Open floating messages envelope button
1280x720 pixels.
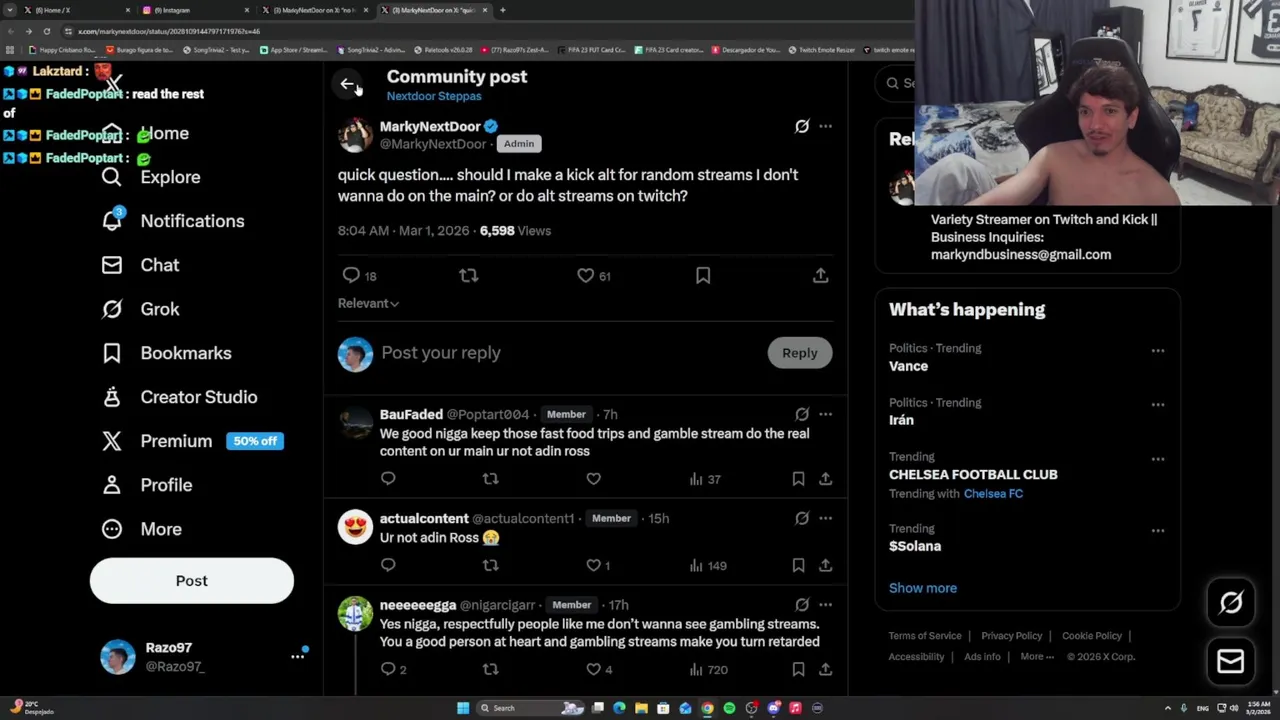coord(1231,662)
